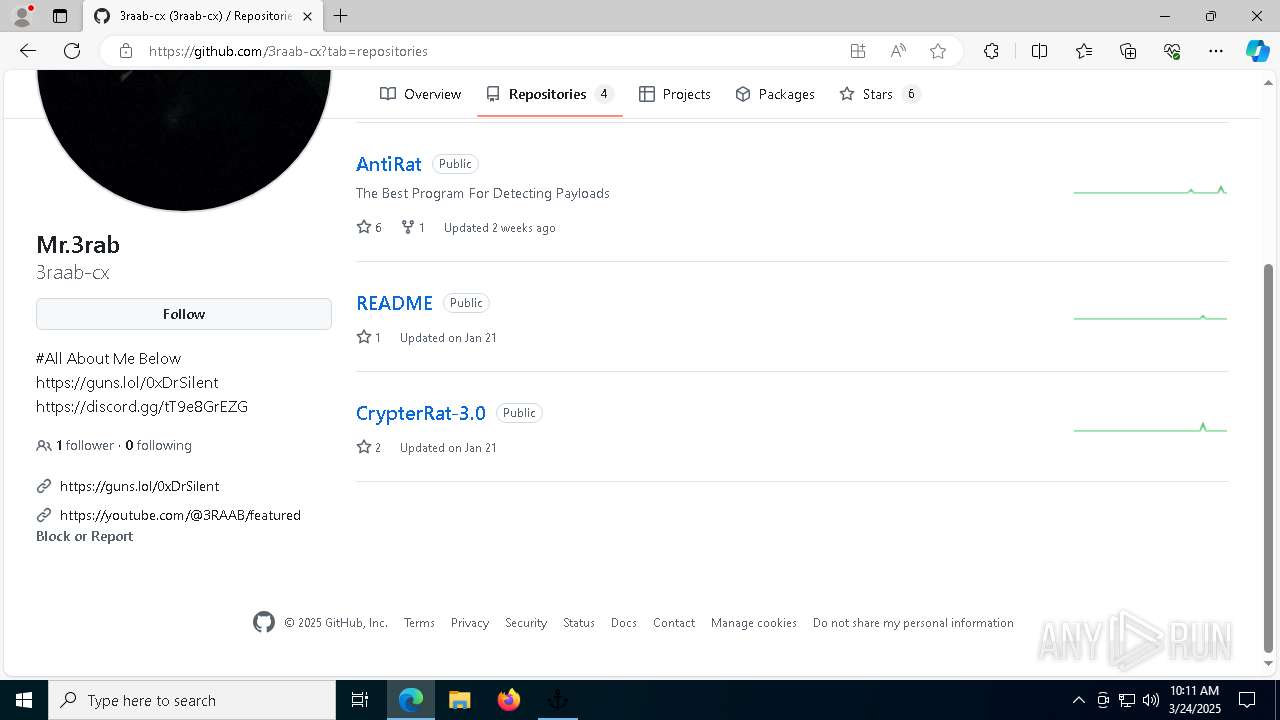View the Stars tab
1280x720 pixels.
pos(879,94)
